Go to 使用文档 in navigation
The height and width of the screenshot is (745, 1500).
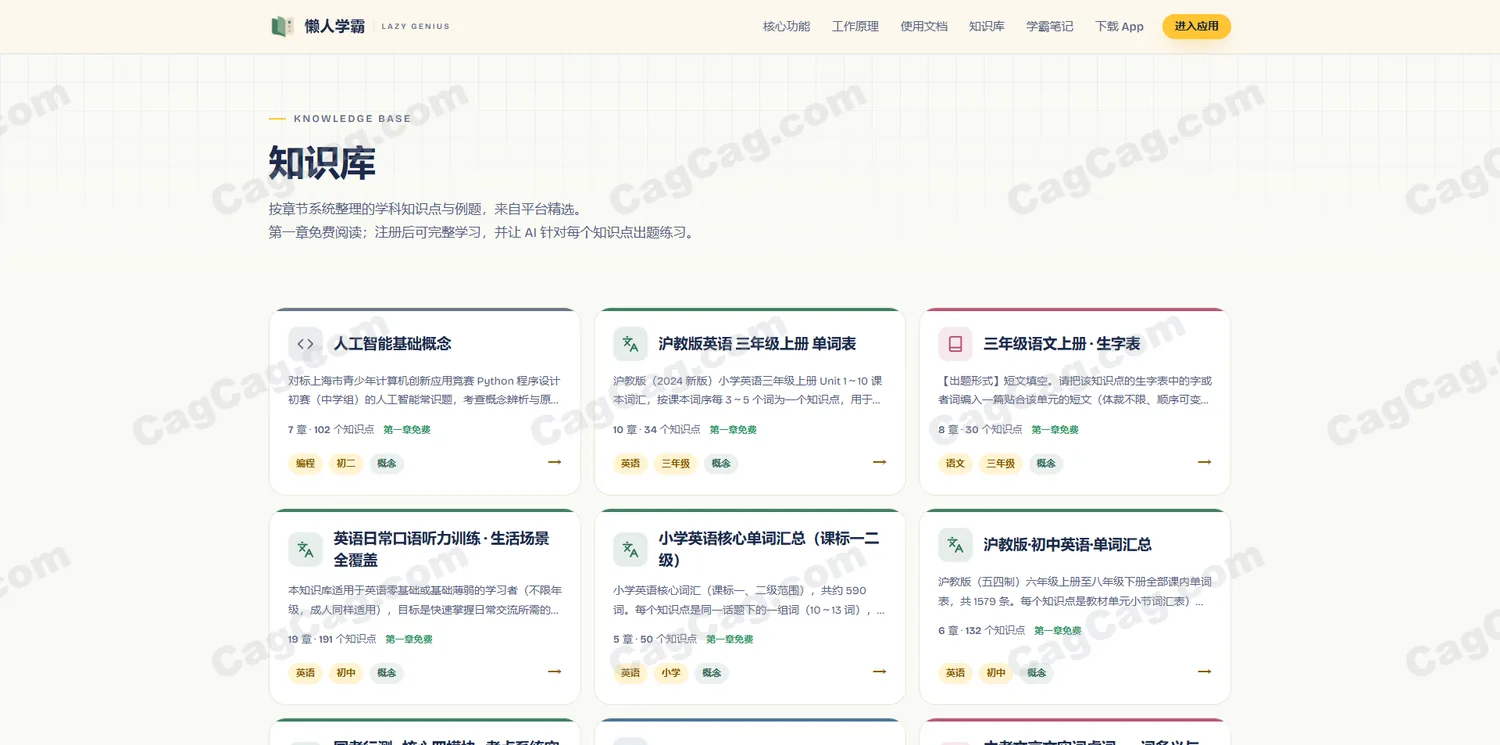click(924, 27)
